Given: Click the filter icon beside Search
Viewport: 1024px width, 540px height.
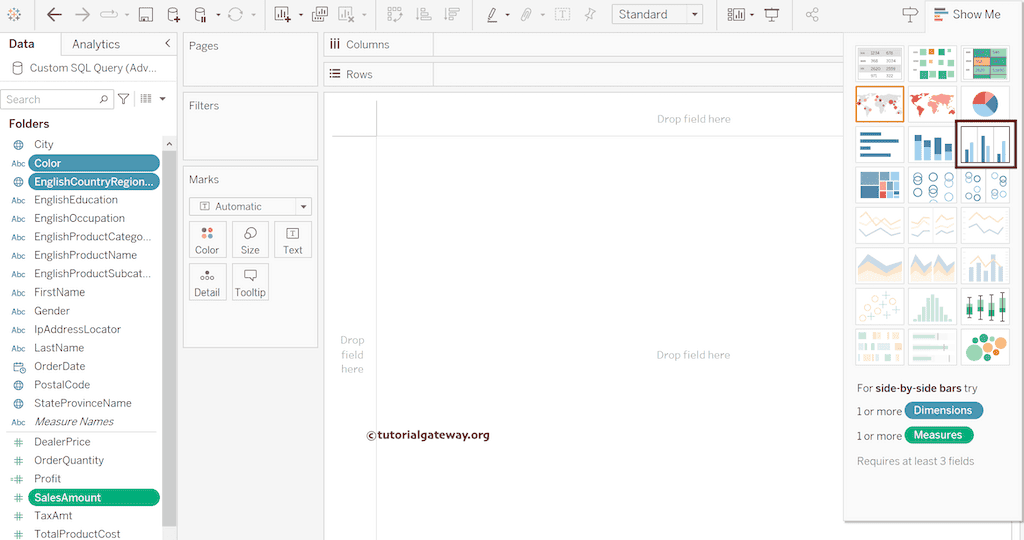Looking at the screenshot, I should pos(124,99).
